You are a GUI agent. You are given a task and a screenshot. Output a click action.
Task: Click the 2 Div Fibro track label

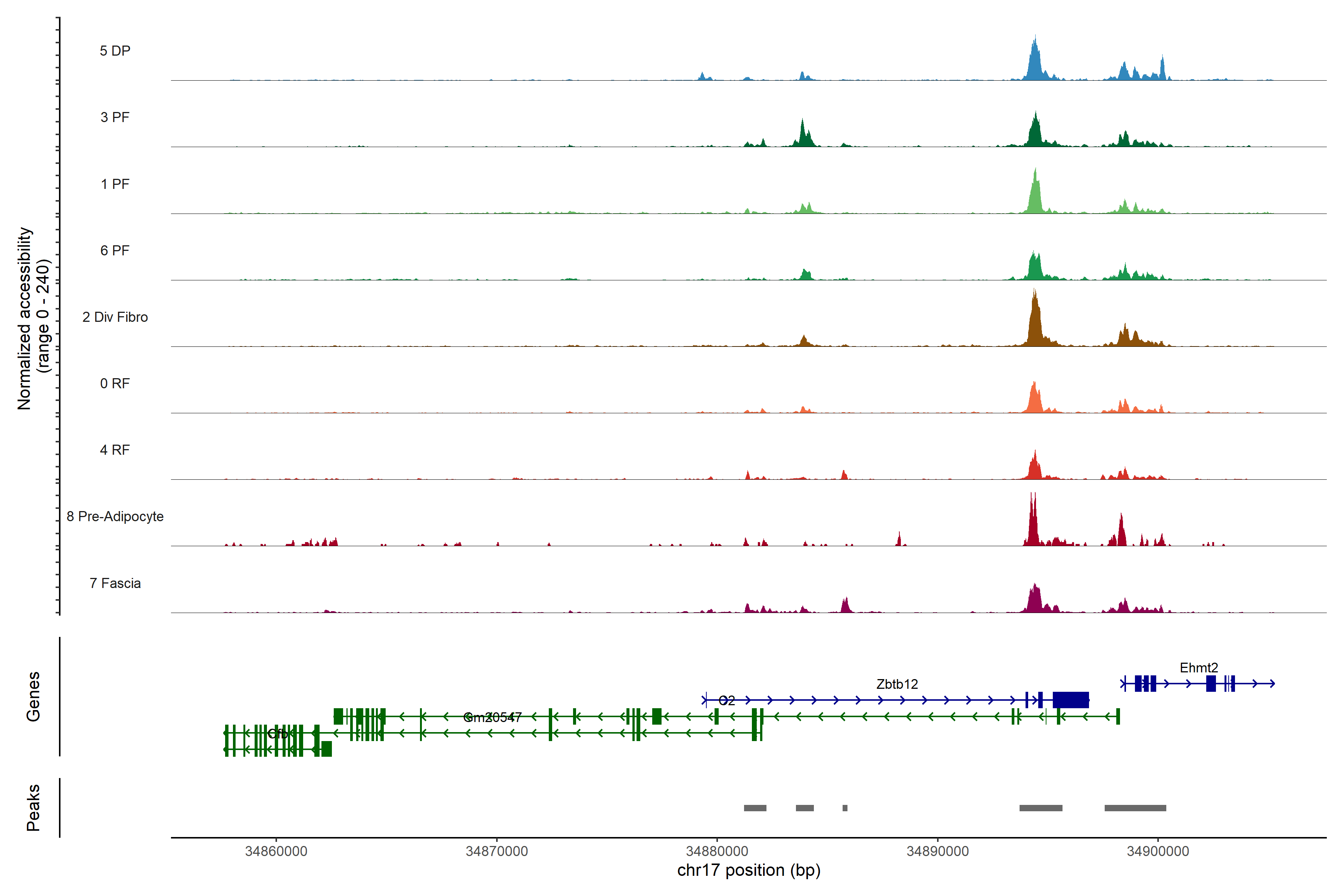(115, 317)
